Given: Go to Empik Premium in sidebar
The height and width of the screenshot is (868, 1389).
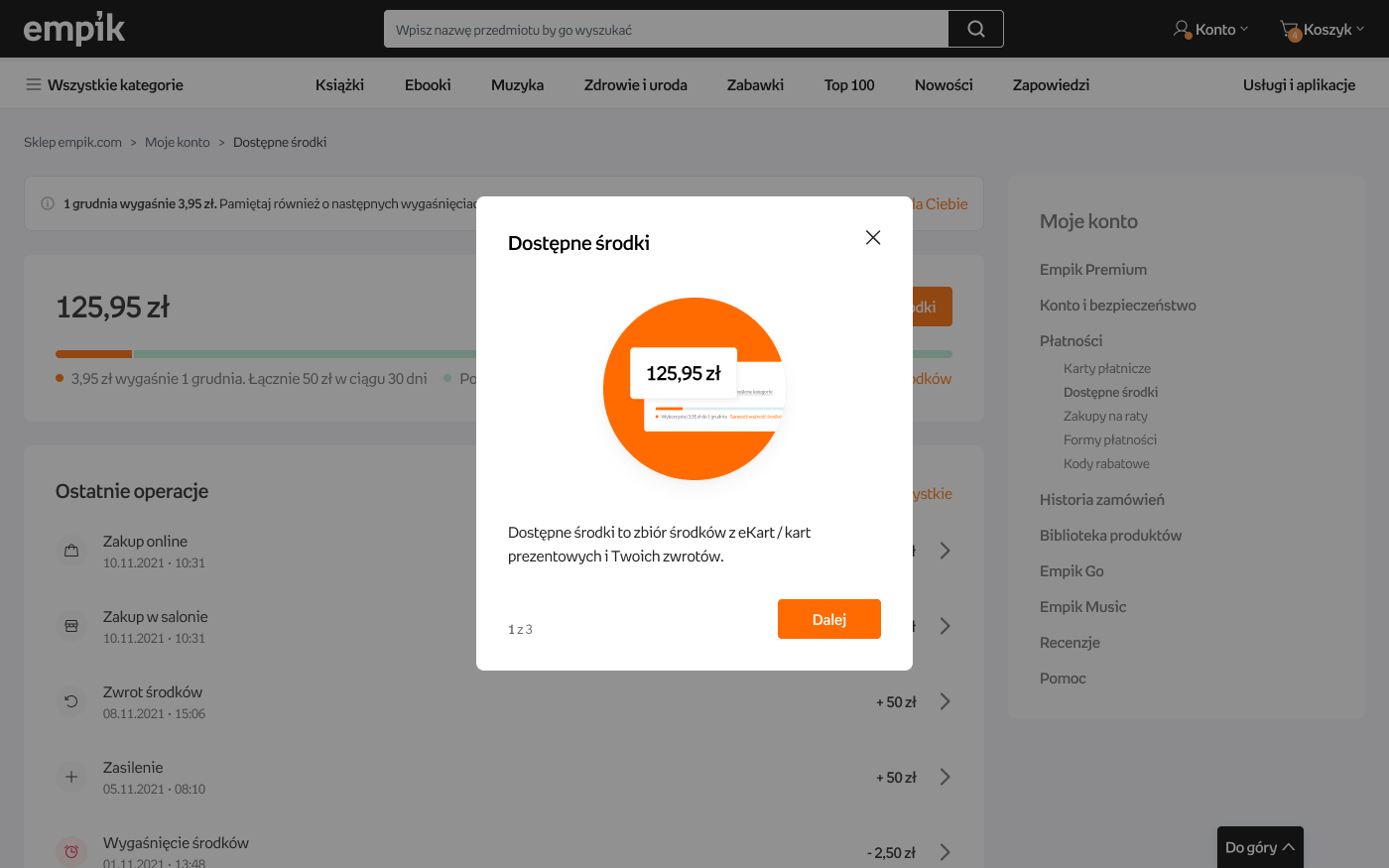Looking at the screenshot, I should (x=1092, y=269).
